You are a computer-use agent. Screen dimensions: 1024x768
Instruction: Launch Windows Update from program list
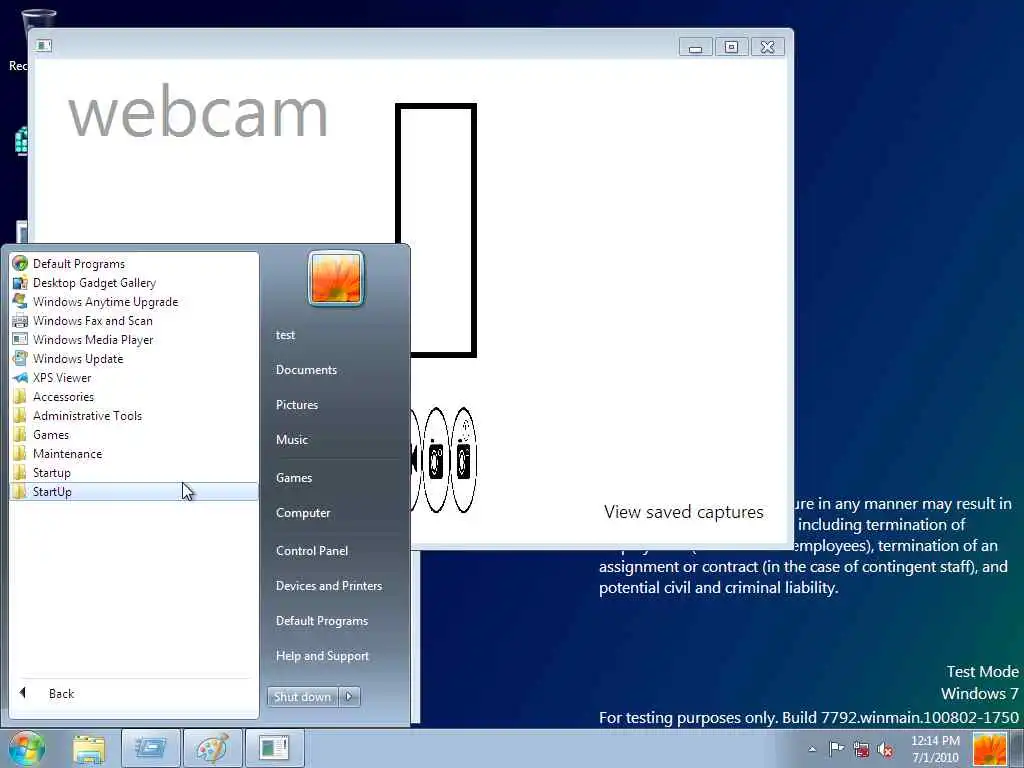click(134, 359)
